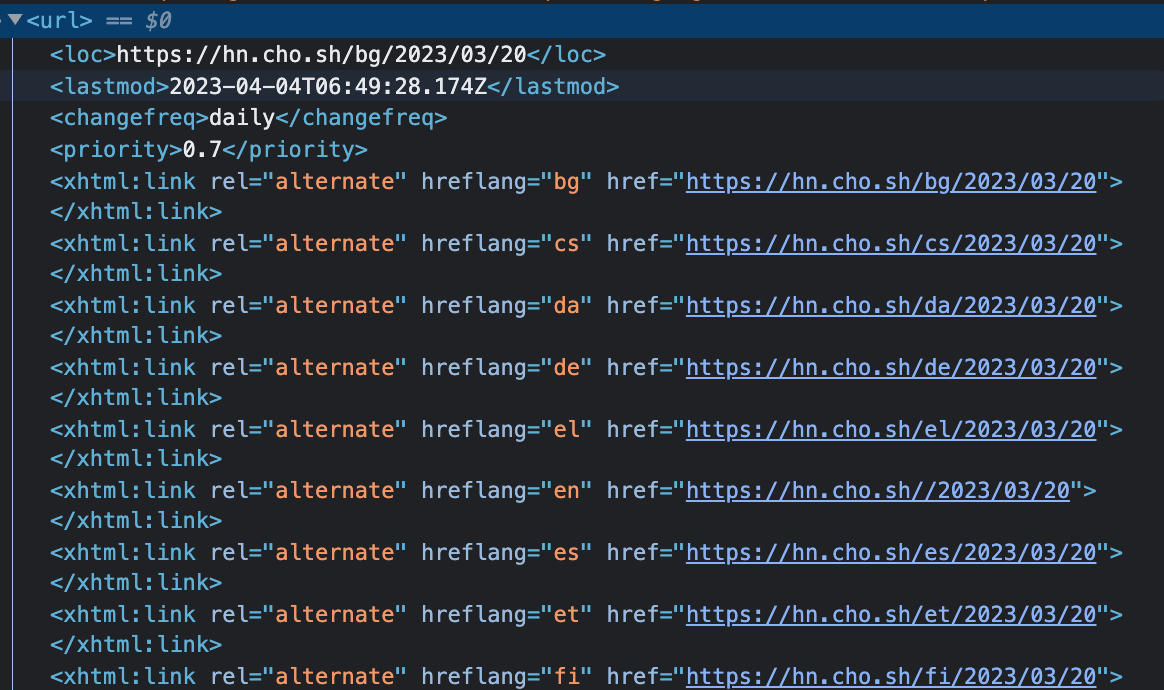1164x690 pixels.
Task: Click the xhtml:link tag name on the hreflang "fi" line
Action: [x=129, y=676]
